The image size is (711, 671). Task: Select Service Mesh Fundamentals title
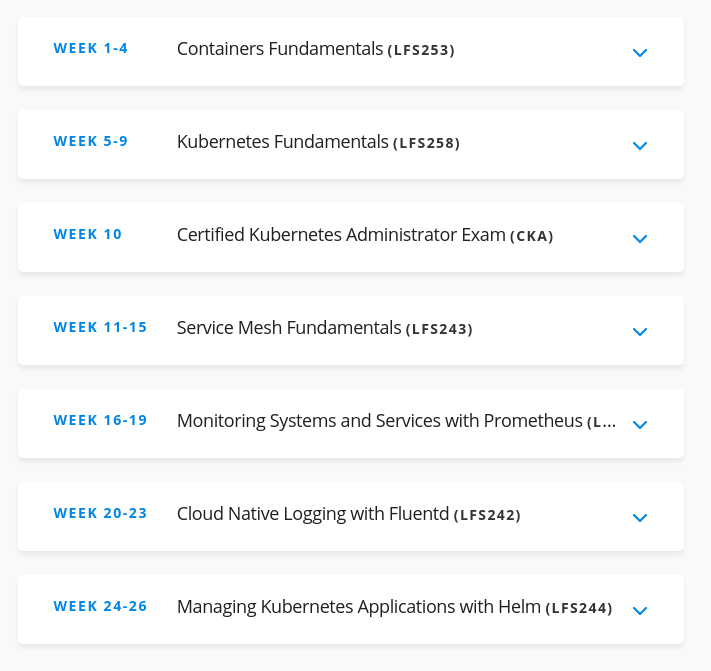tap(325, 328)
